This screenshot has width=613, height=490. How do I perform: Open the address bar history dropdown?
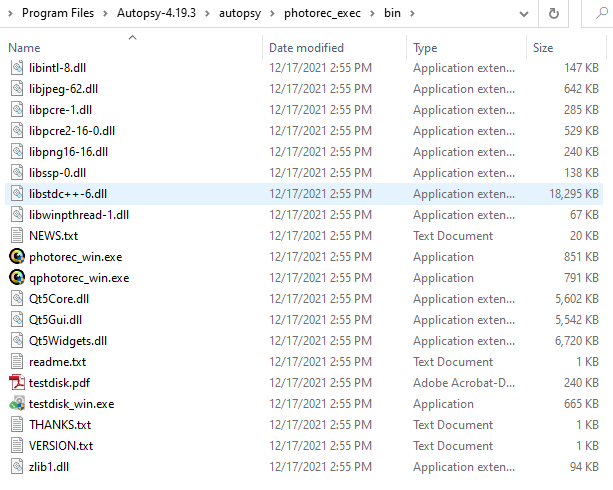coord(523,14)
